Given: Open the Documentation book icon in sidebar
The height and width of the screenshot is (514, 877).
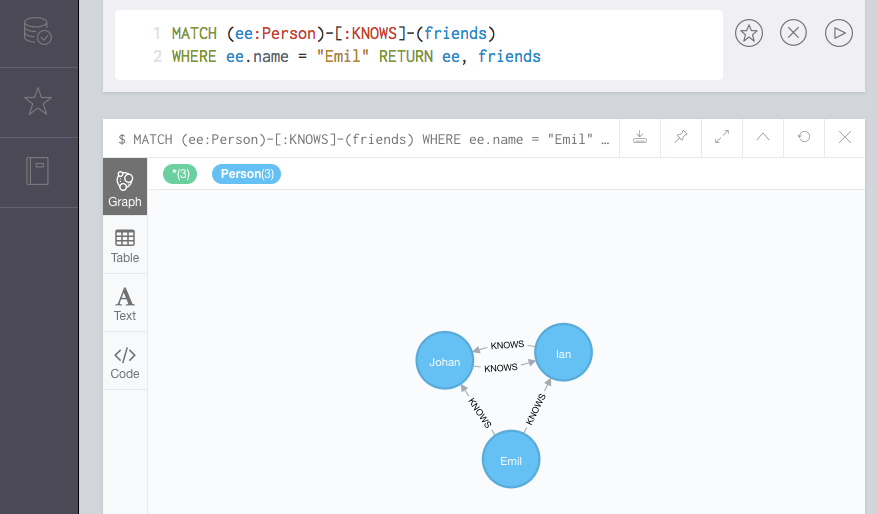Looking at the screenshot, I should click(x=38, y=172).
